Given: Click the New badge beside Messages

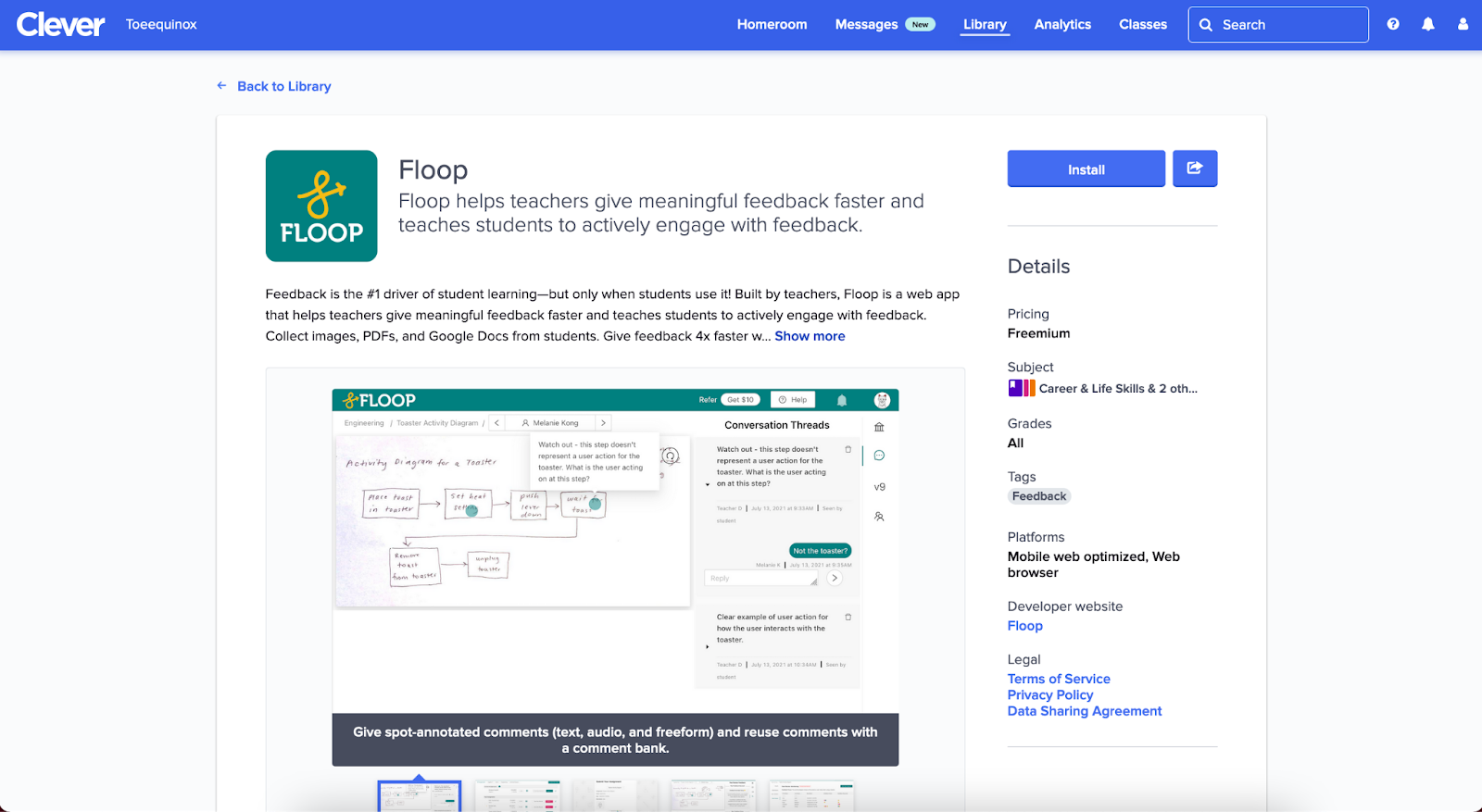Looking at the screenshot, I should pos(920,25).
